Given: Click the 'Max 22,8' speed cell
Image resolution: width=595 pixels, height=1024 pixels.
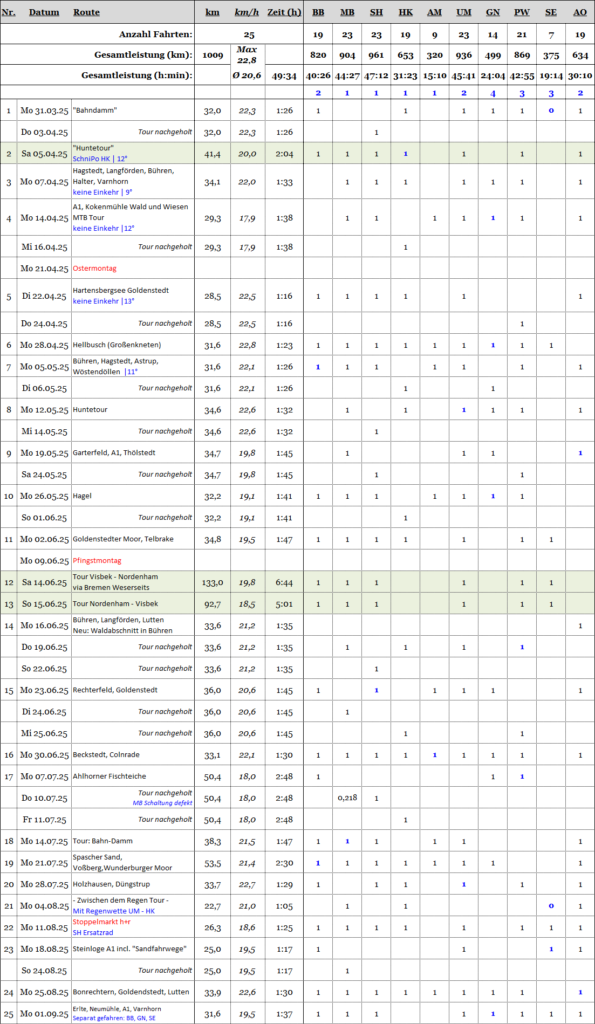Looking at the screenshot, I should click(x=248, y=54).
